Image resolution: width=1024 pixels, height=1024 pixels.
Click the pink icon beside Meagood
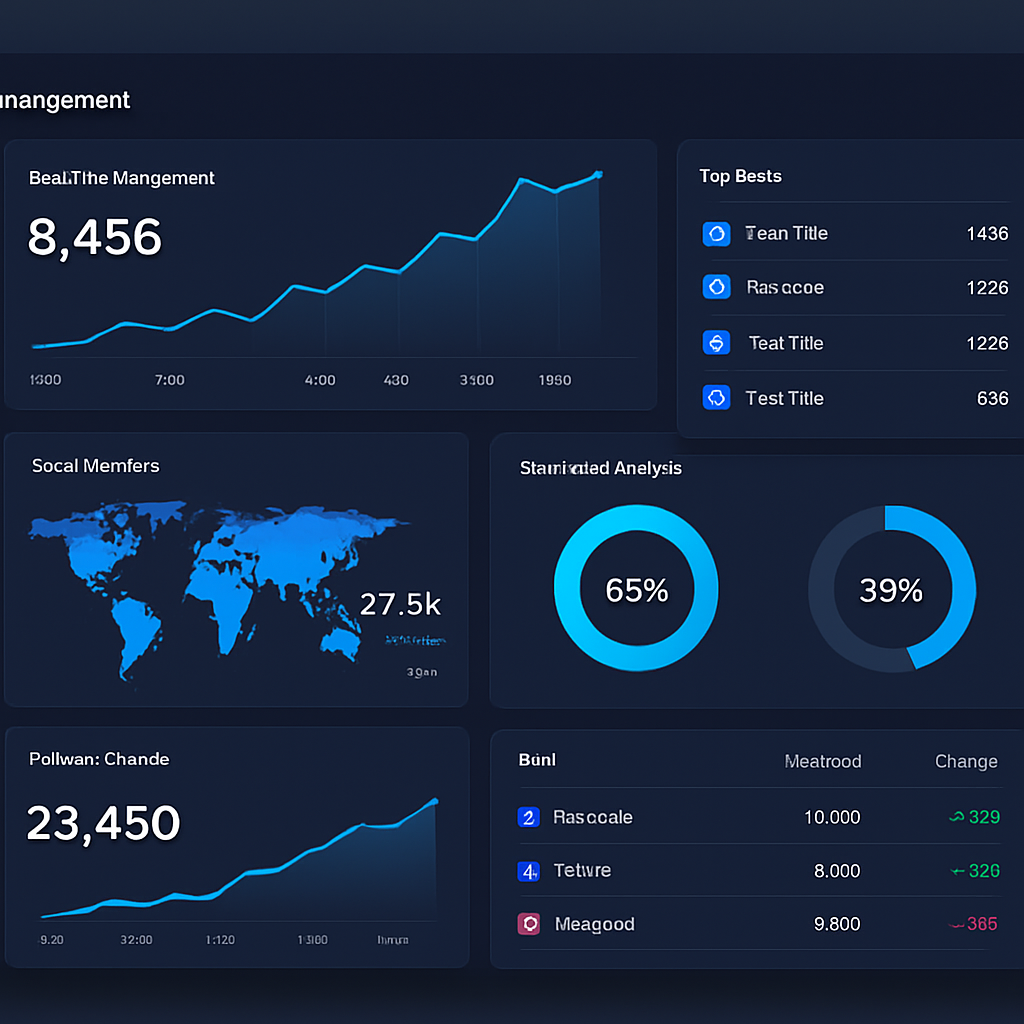point(528,924)
